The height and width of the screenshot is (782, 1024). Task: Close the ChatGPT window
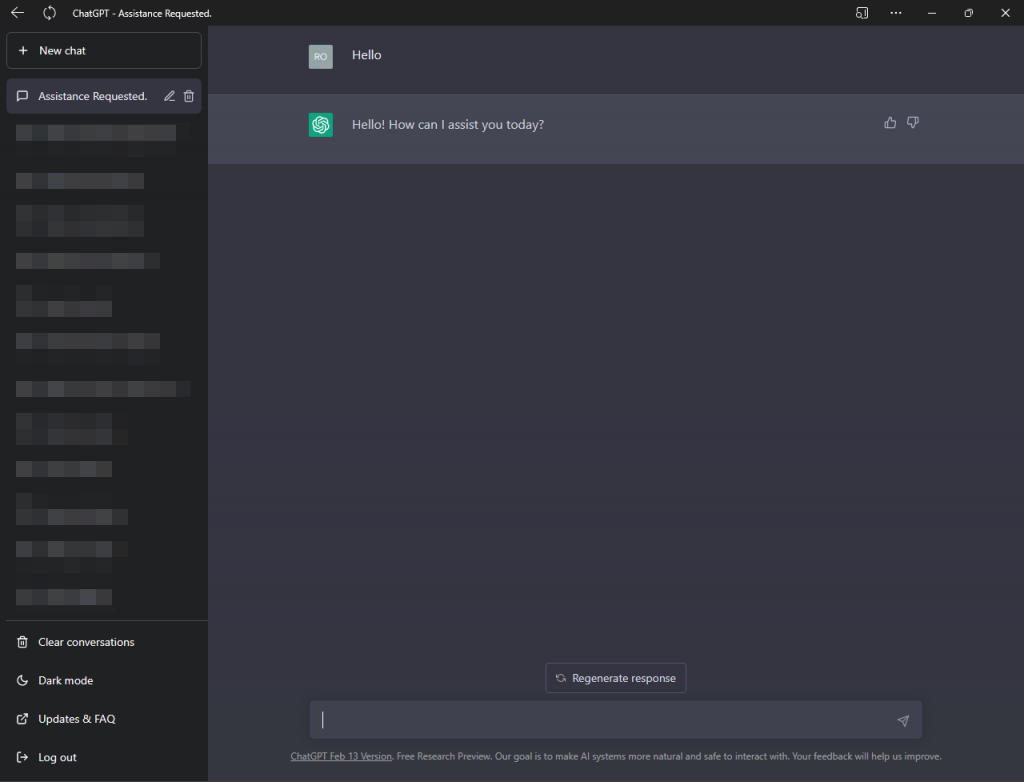(1006, 13)
